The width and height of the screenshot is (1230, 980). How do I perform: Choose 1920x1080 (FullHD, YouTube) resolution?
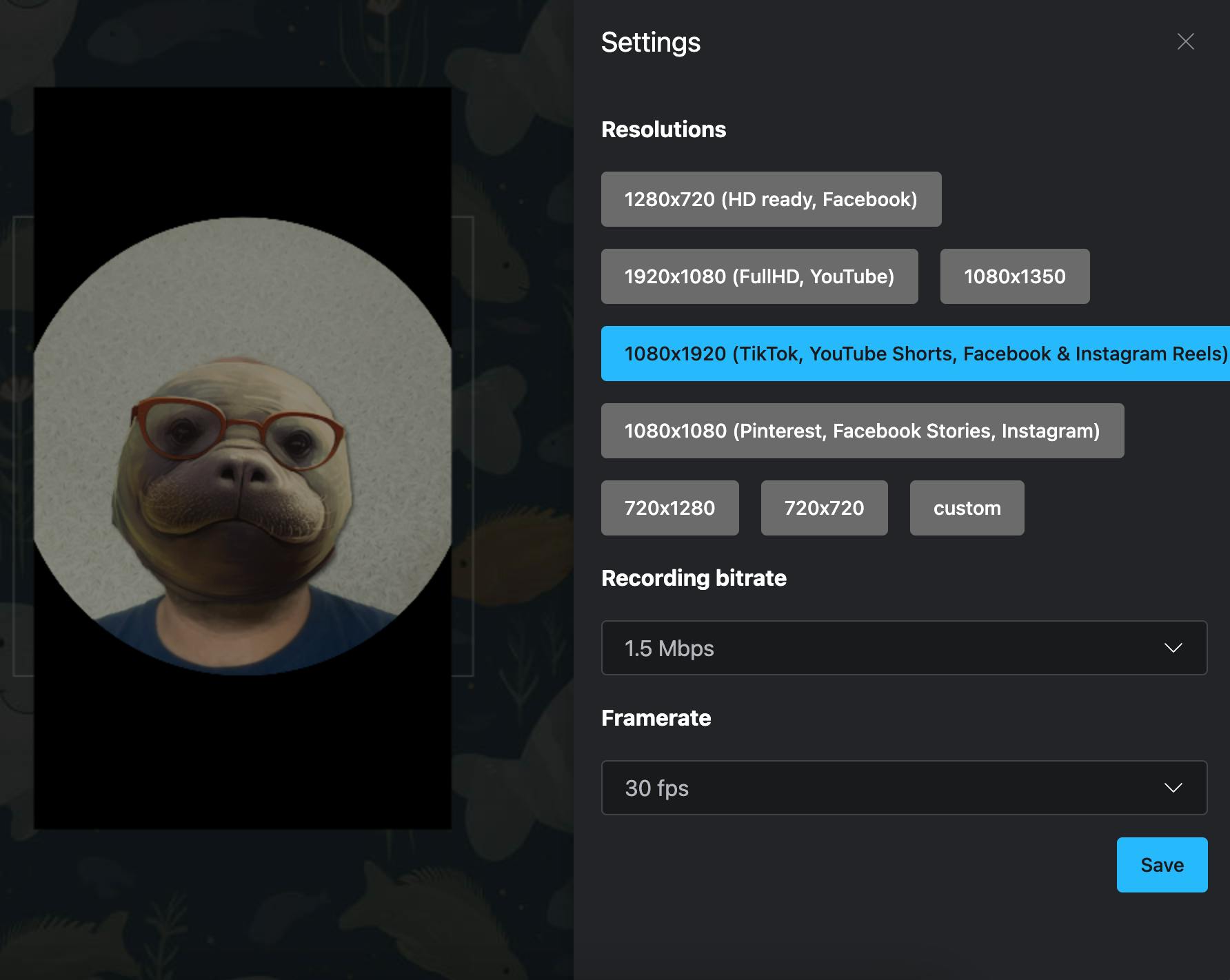click(759, 276)
